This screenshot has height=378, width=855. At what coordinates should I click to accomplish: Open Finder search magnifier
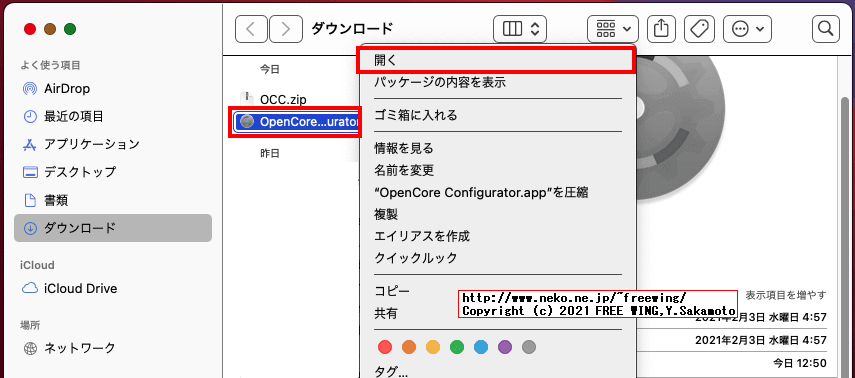point(826,29)
